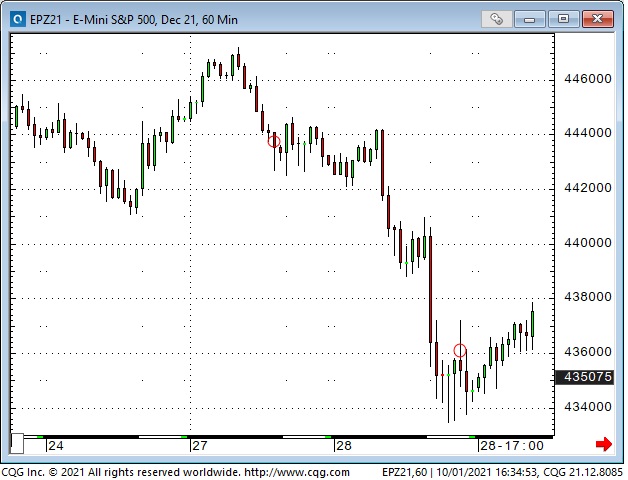Image resolution: width=628 pixels, height=480 pixels.
Task: Close the EPZ21 chart window
Action: 597,19
